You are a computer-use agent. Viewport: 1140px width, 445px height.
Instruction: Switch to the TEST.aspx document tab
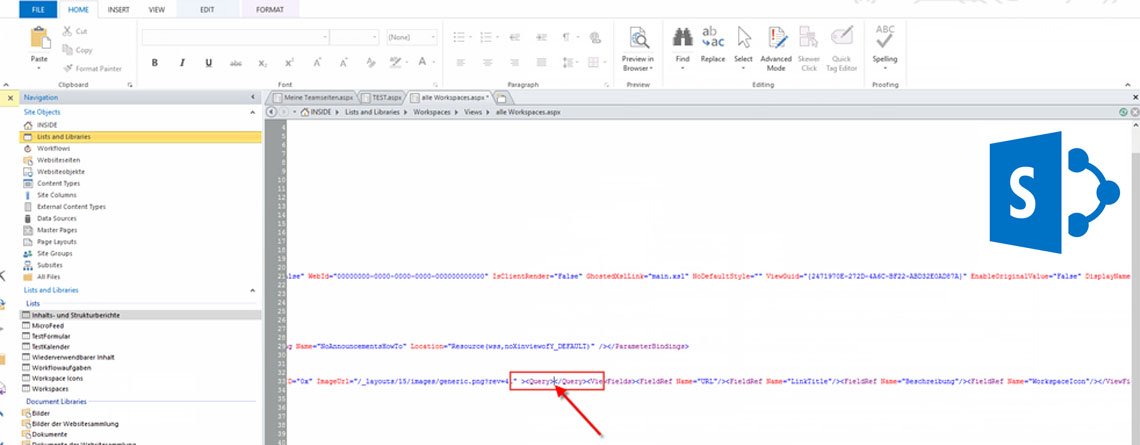click(x=382, y=97)
